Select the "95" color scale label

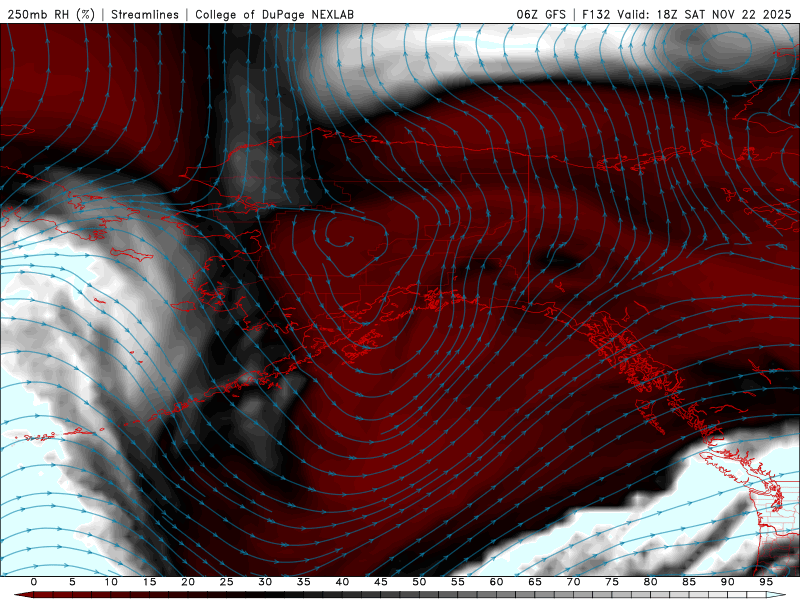766,582
